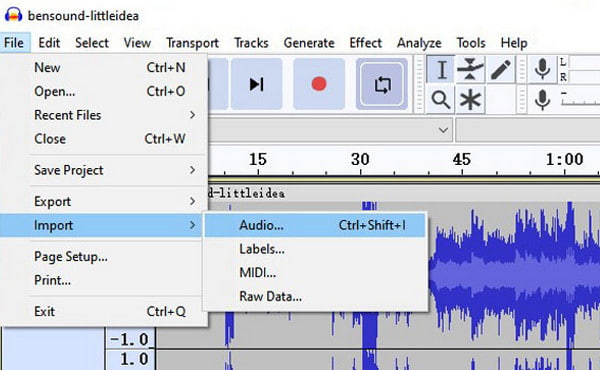
Task: Select the Envelope tool
Action: click(470, 70)
